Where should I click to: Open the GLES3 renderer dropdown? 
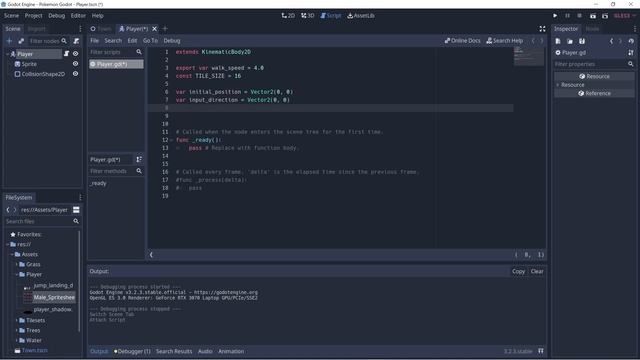pos(624,16)
